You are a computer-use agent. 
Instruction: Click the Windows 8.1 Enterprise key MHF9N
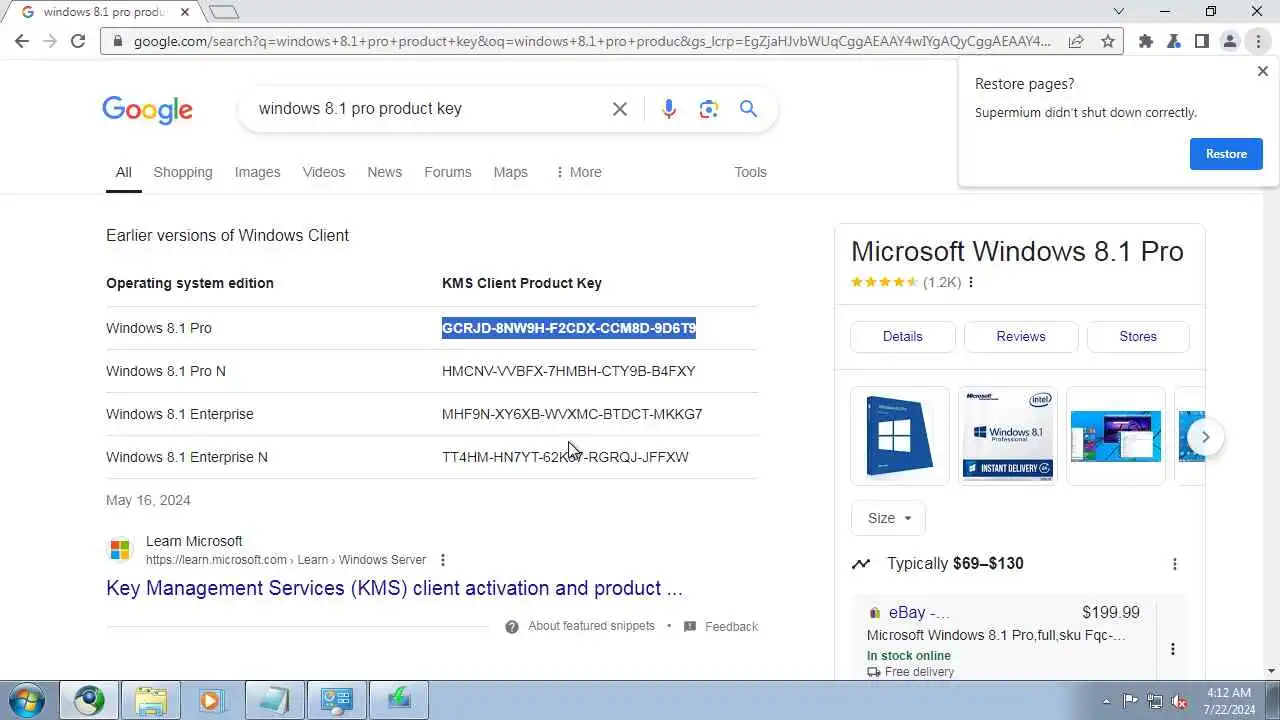point(572,414)
